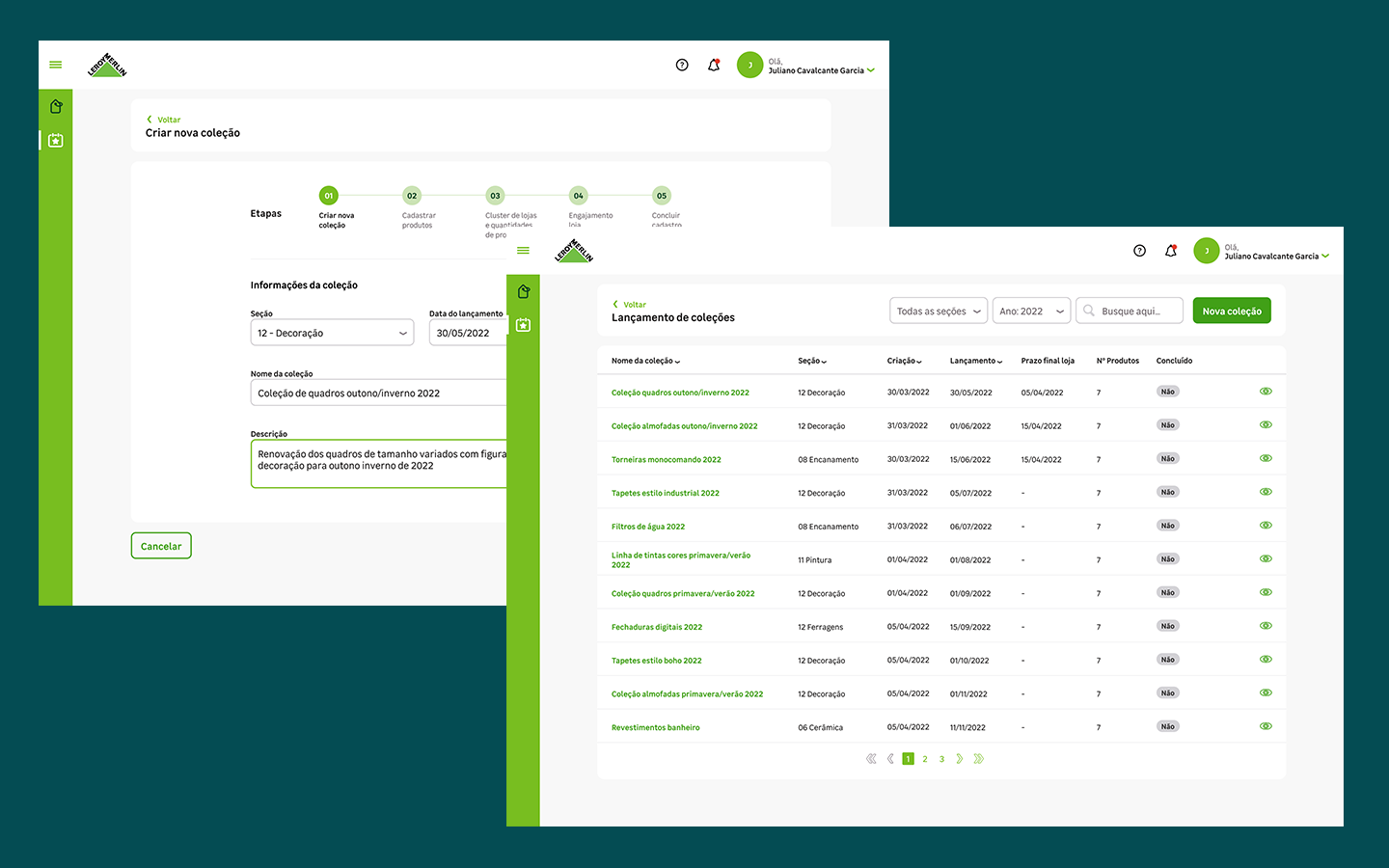This screenshot has height=868, width=1389.
Task: Go to previous page arrow icon
Action: click(x=890, y=759)
